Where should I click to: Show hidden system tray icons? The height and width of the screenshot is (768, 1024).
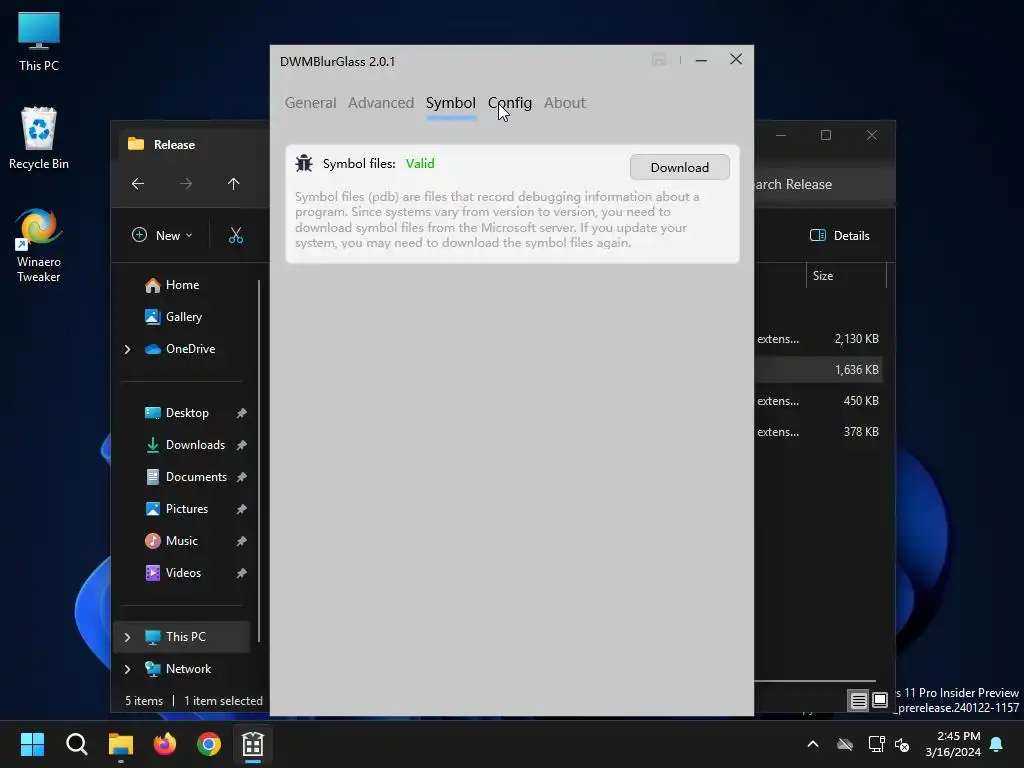point(813,744)
